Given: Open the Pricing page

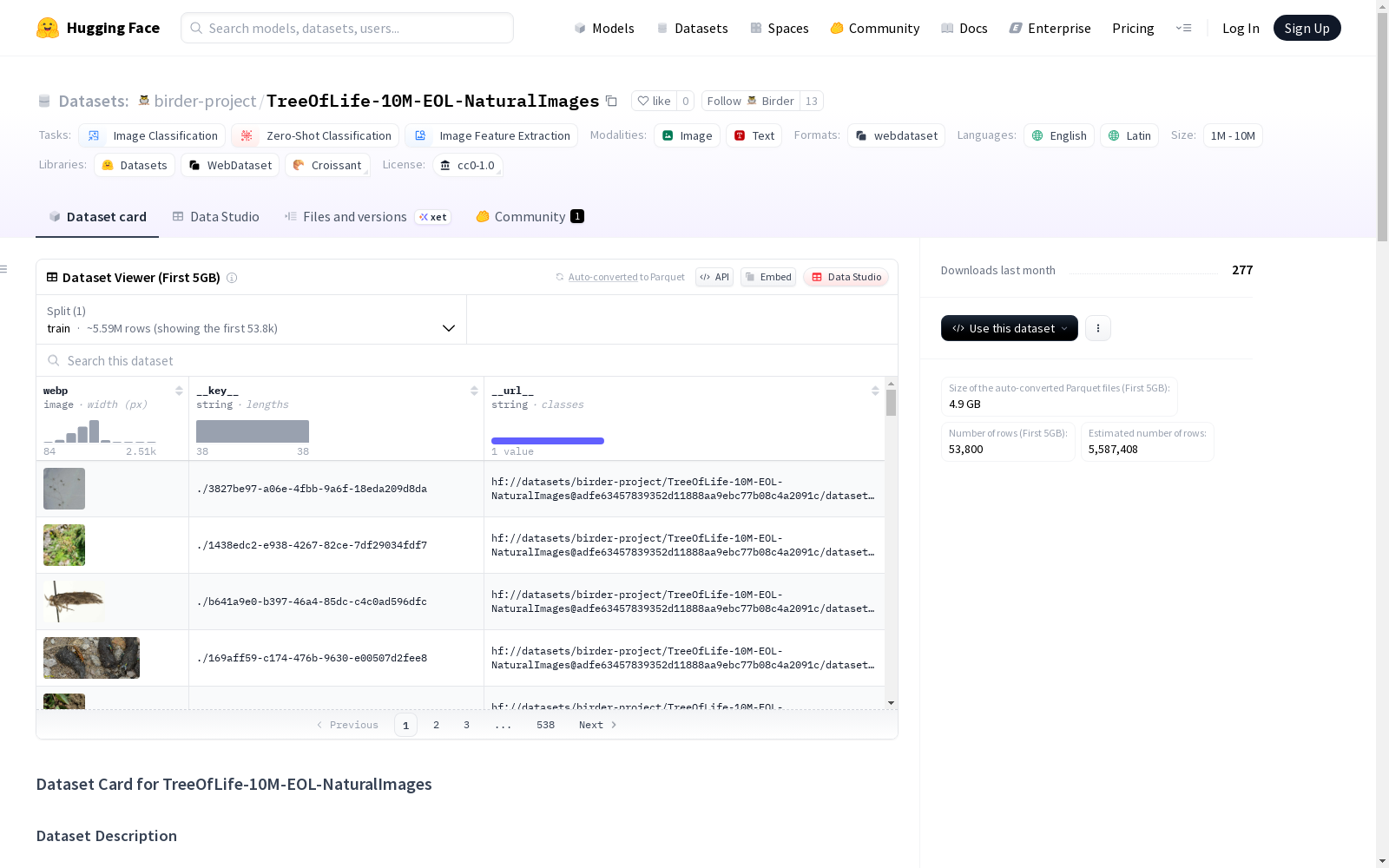Looking at the screenshot, I should [x=1133, y=28].
